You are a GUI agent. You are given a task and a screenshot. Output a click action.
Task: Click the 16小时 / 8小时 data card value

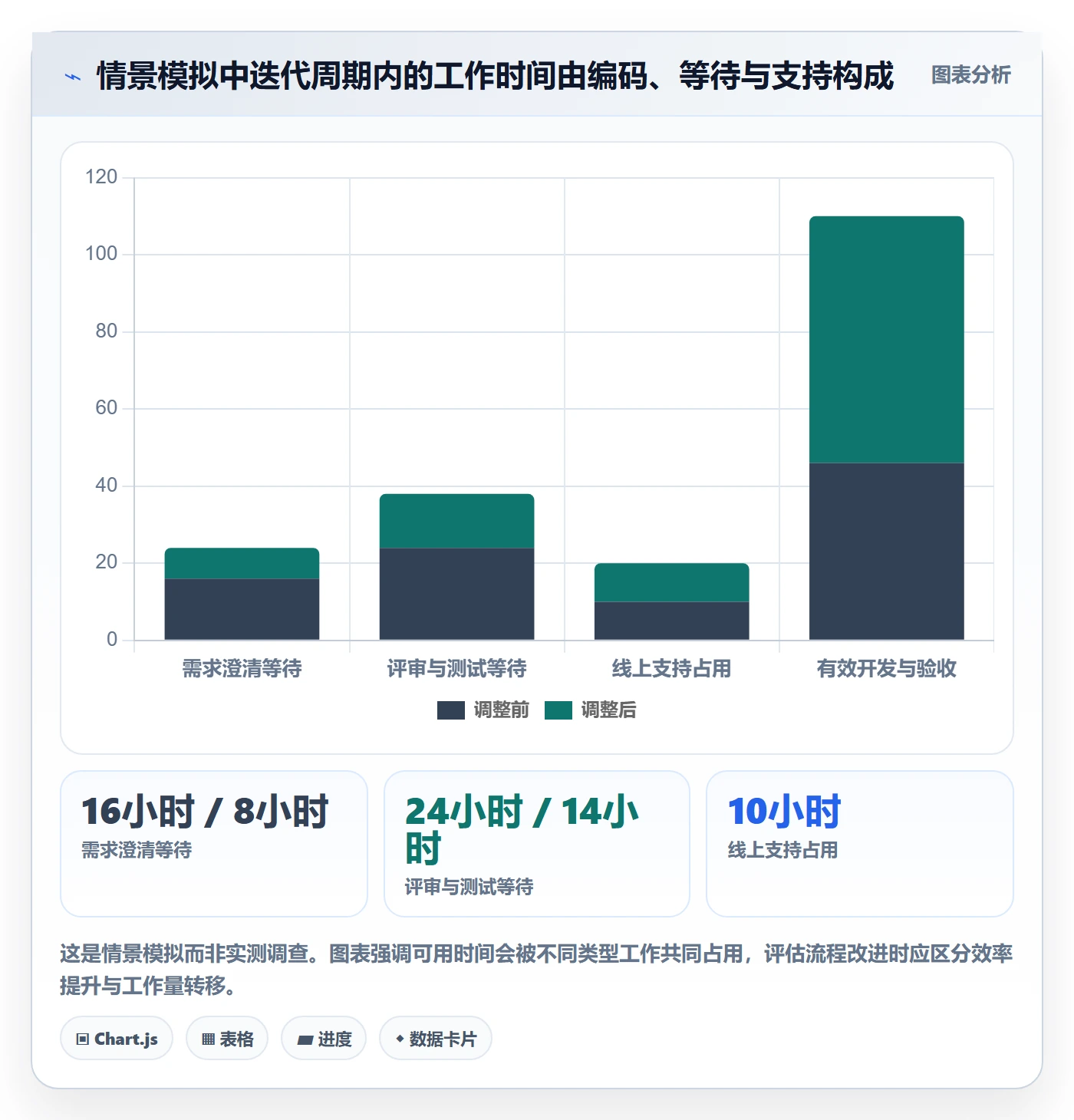205,812
